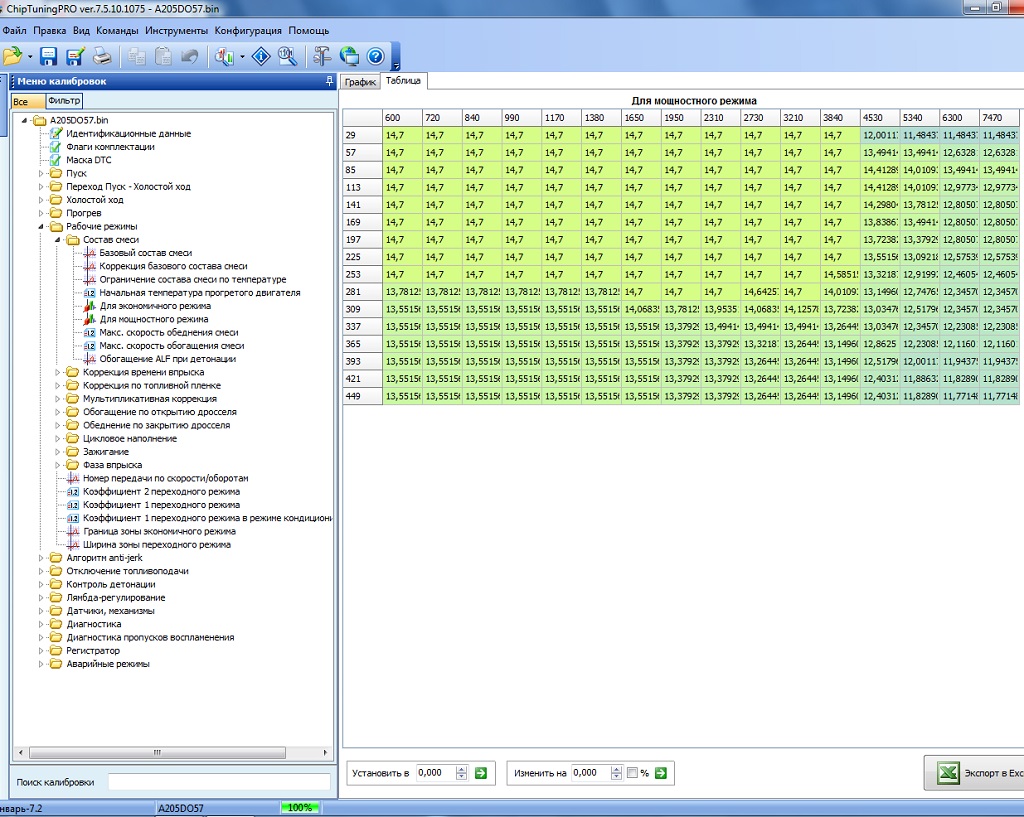The width and height of the screenshot is (1024, 817).
Task: Click the Open file folder icon
Action: [x=12, y=57]
